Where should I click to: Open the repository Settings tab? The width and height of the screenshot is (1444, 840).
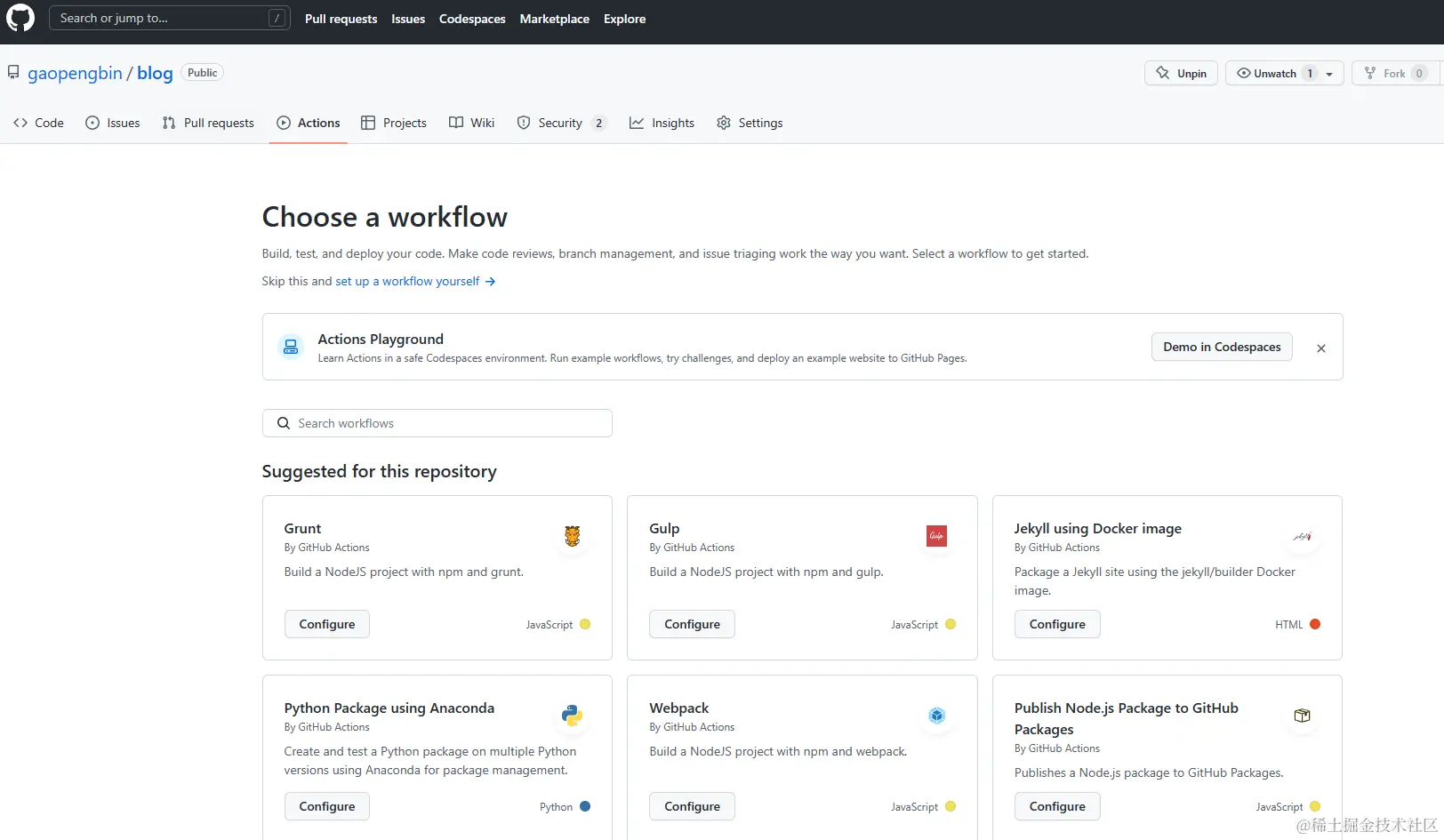point(750,123)
